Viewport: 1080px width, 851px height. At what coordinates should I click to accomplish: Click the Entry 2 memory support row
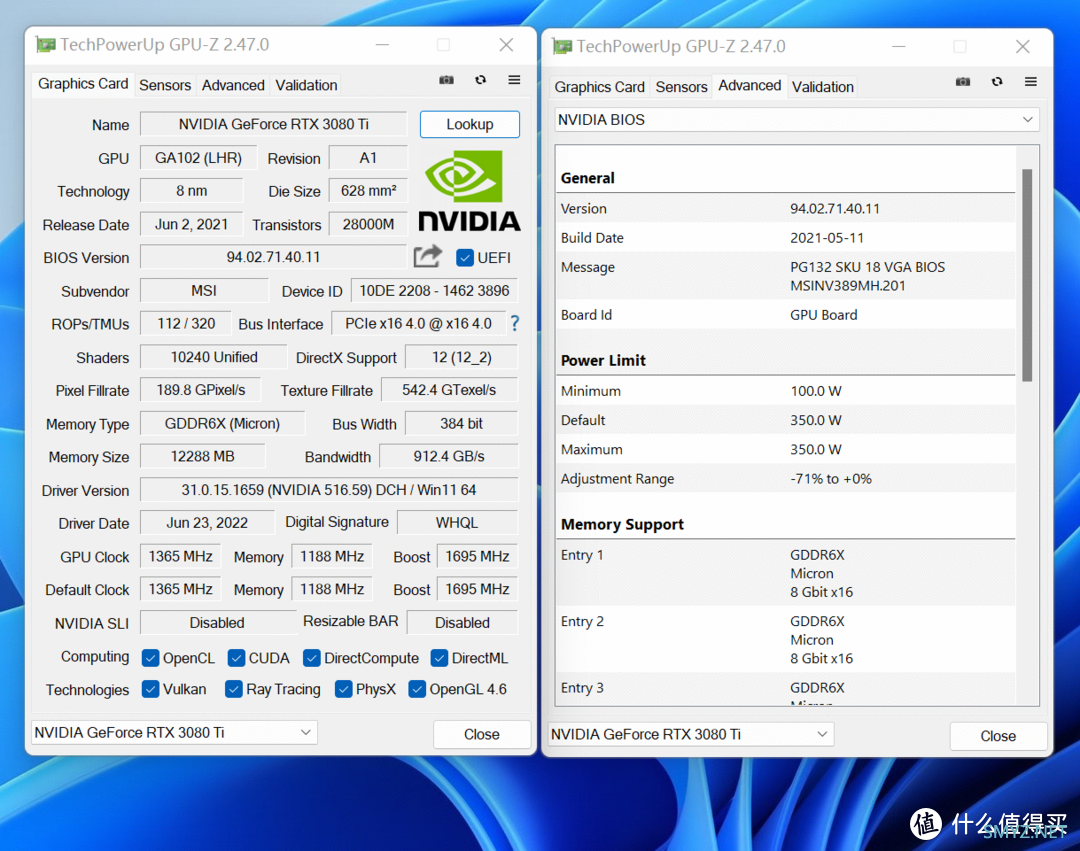tap(785, 639)
